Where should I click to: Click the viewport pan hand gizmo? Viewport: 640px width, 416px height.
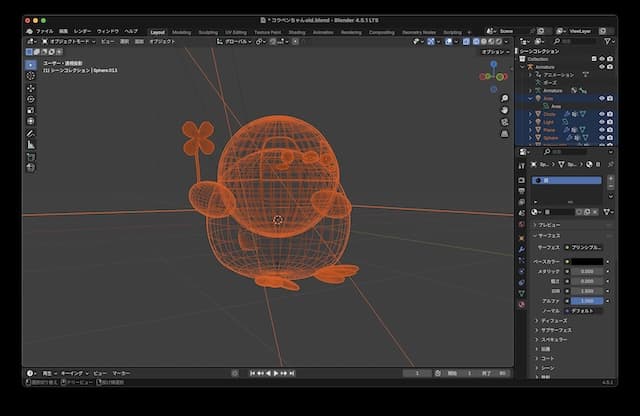click(x=504, y=110)
